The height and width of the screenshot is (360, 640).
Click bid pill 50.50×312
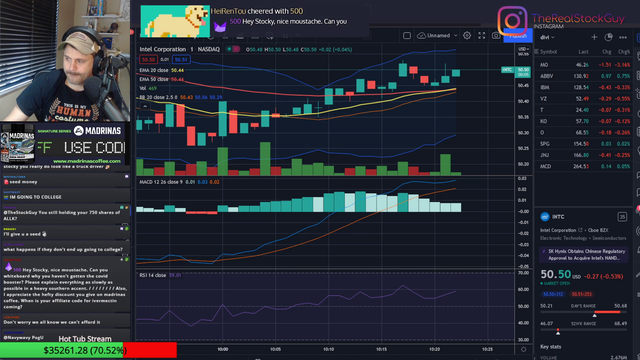point(553,294)
